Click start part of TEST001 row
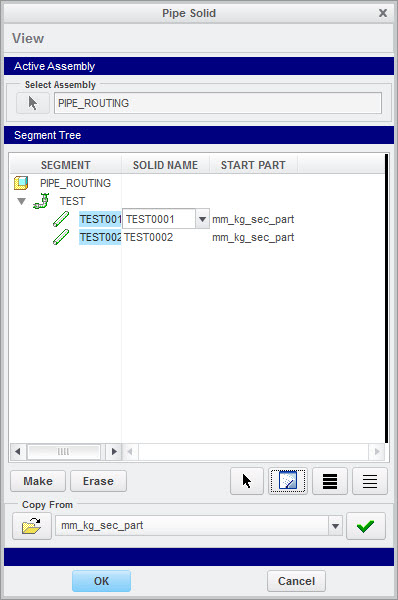Image resolution: width=398 pixels, height=600 pixels. coord(253,219)
